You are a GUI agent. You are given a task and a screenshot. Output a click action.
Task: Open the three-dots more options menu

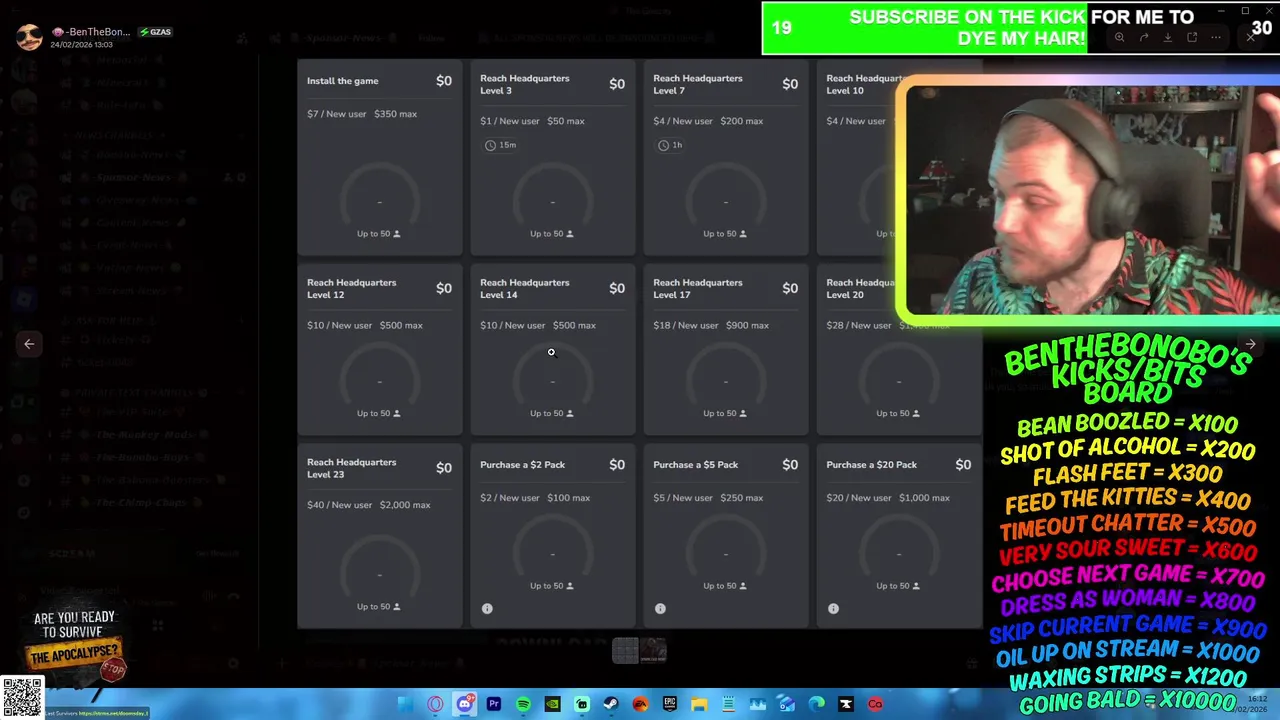click(1215, 37)
